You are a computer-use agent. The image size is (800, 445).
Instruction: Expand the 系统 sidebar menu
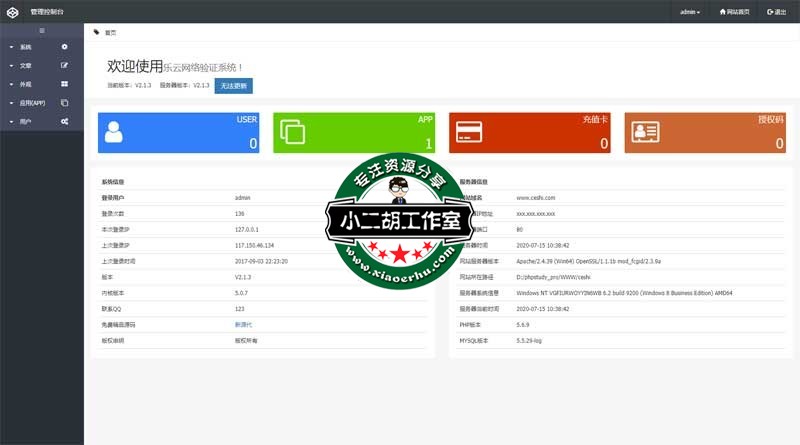click(25, 47)
